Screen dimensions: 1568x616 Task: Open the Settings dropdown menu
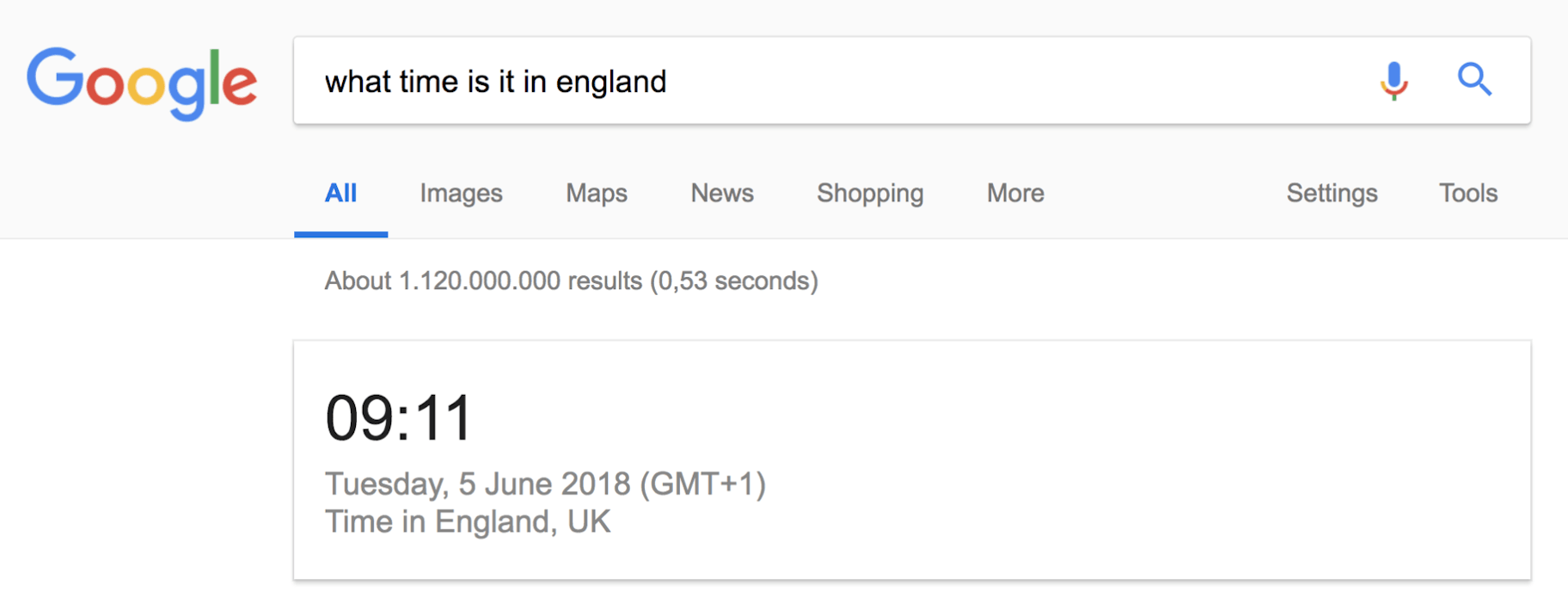pos(1332,194)
